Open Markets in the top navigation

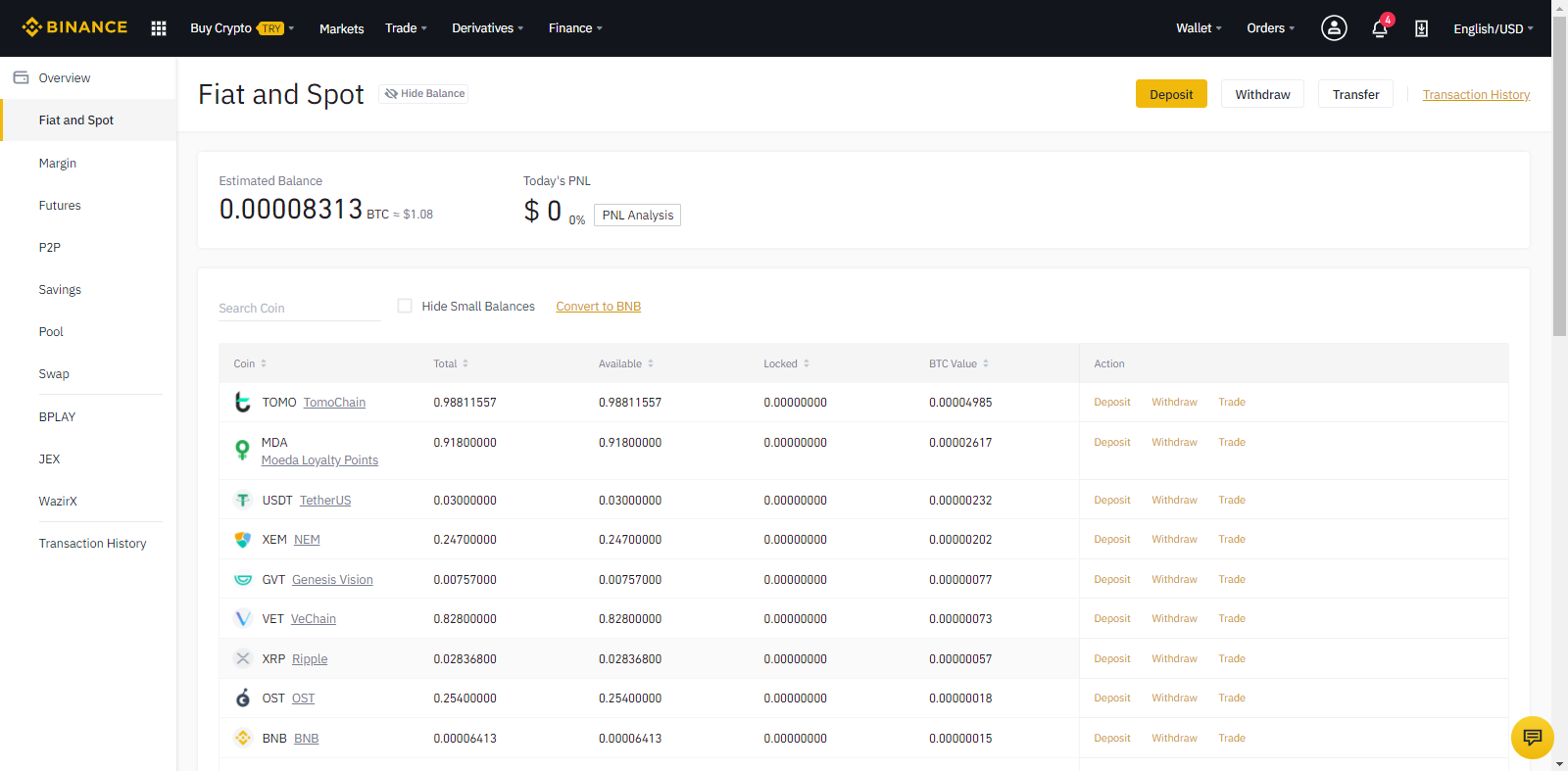(x=341, y=28)
